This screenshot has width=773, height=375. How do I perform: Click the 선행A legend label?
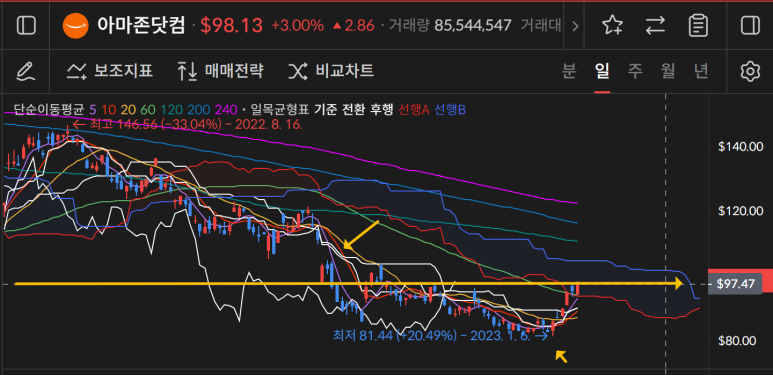(413, 109)
